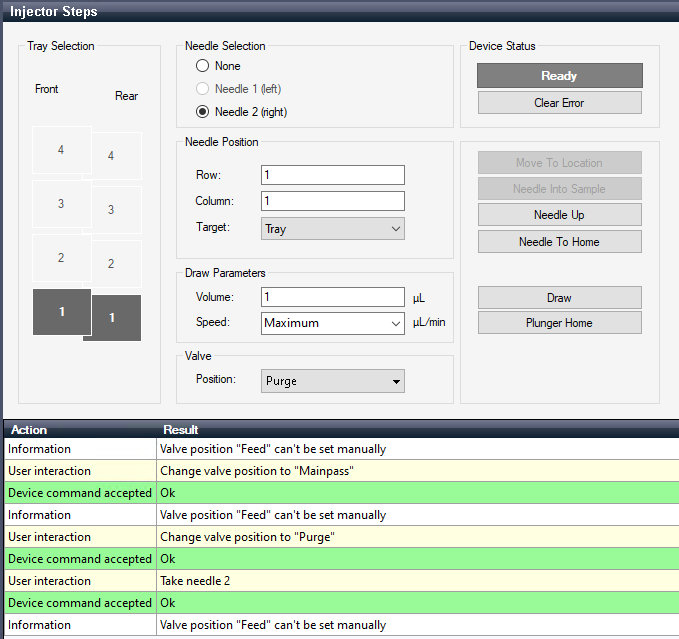Select front tray position 2
The height and width of the screenshot is (639, 679).
pos(60,258)
